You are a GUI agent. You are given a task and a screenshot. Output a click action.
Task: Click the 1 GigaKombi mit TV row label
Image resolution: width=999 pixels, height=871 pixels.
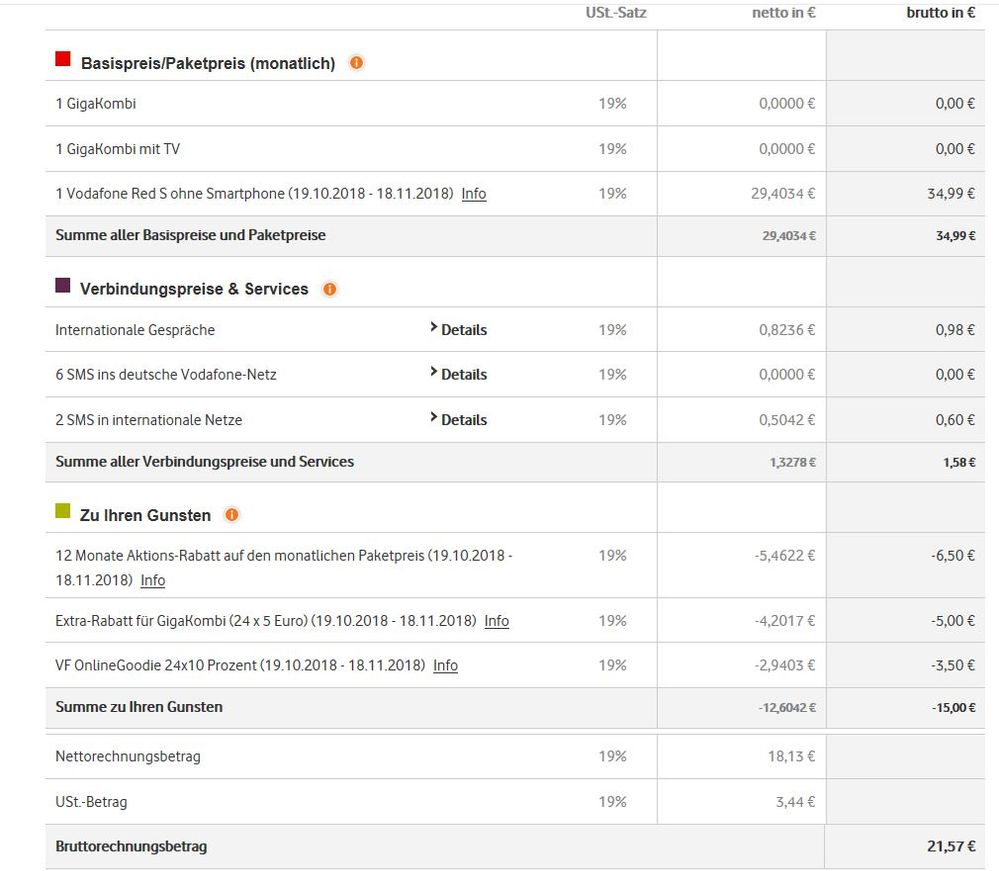118,149
